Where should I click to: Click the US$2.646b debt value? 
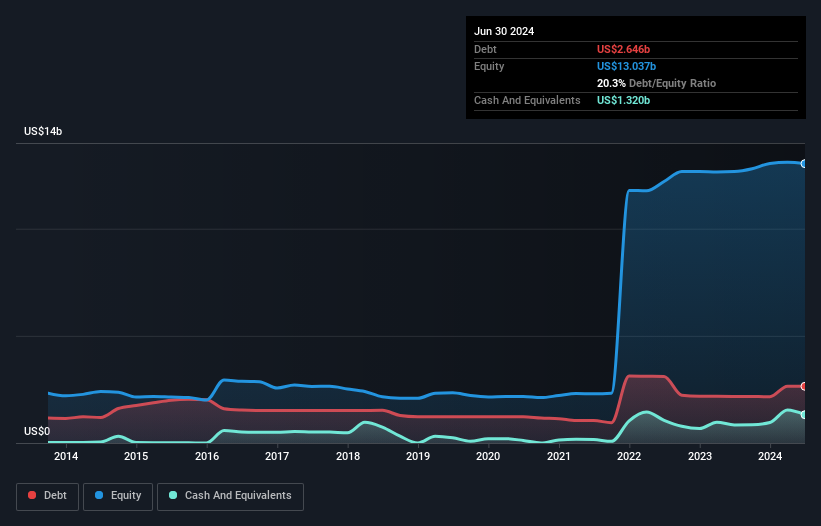click(623, 49)
